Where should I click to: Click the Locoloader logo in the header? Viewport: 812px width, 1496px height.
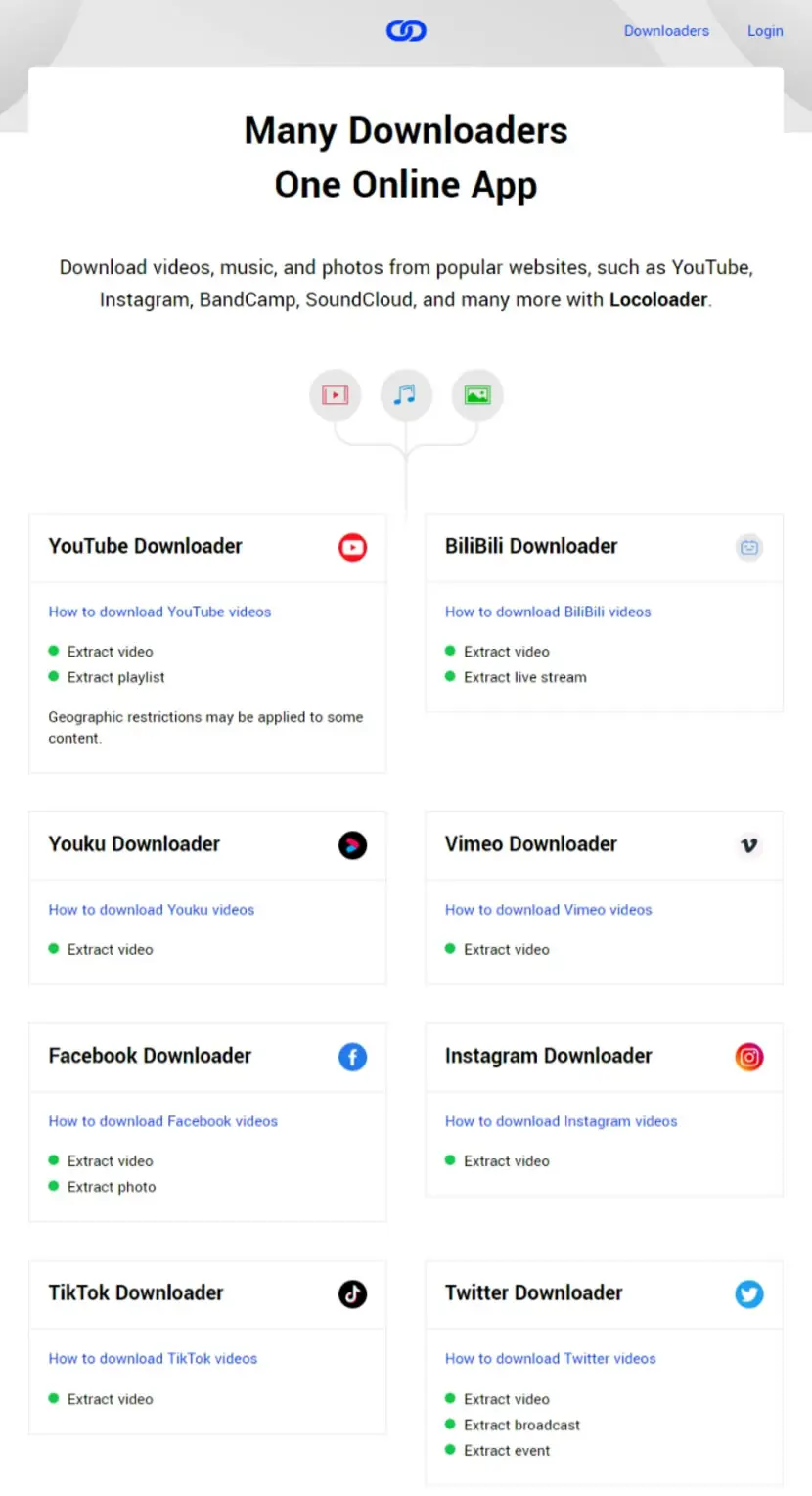(x=406, y=31)
